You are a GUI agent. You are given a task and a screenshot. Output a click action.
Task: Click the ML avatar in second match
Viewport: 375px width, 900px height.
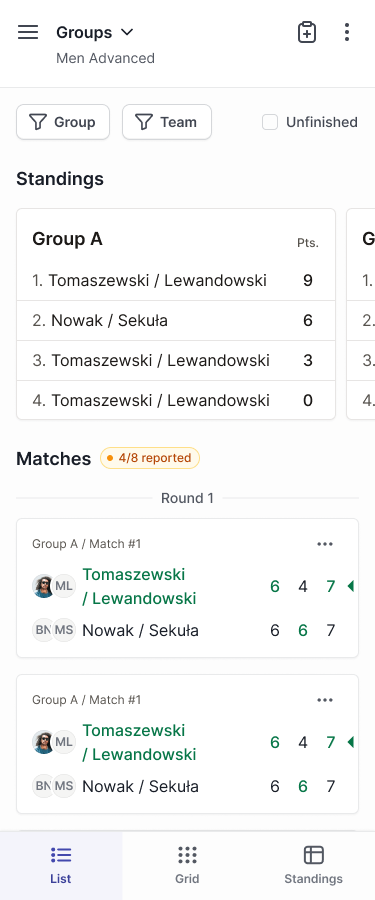[64, 742]
